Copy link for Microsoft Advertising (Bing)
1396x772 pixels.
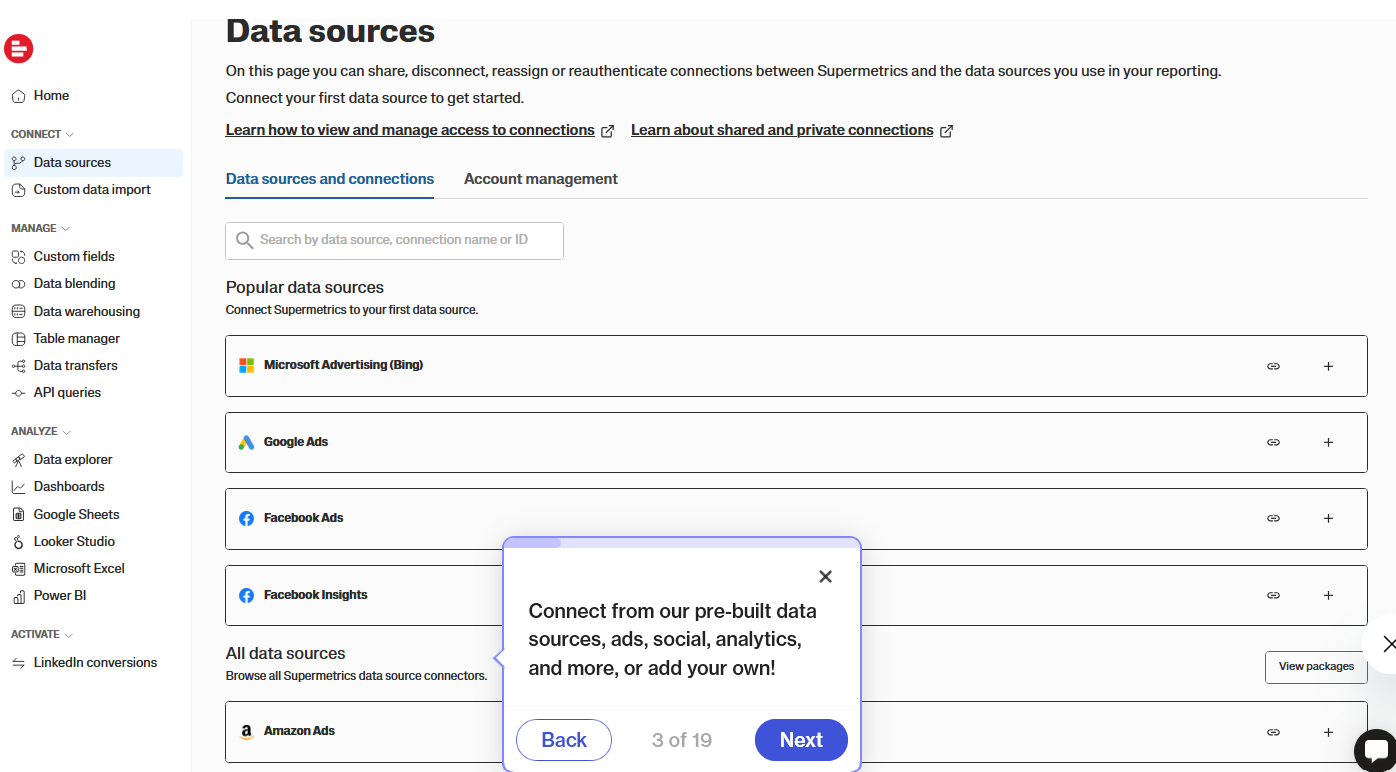coord(1273,366)
